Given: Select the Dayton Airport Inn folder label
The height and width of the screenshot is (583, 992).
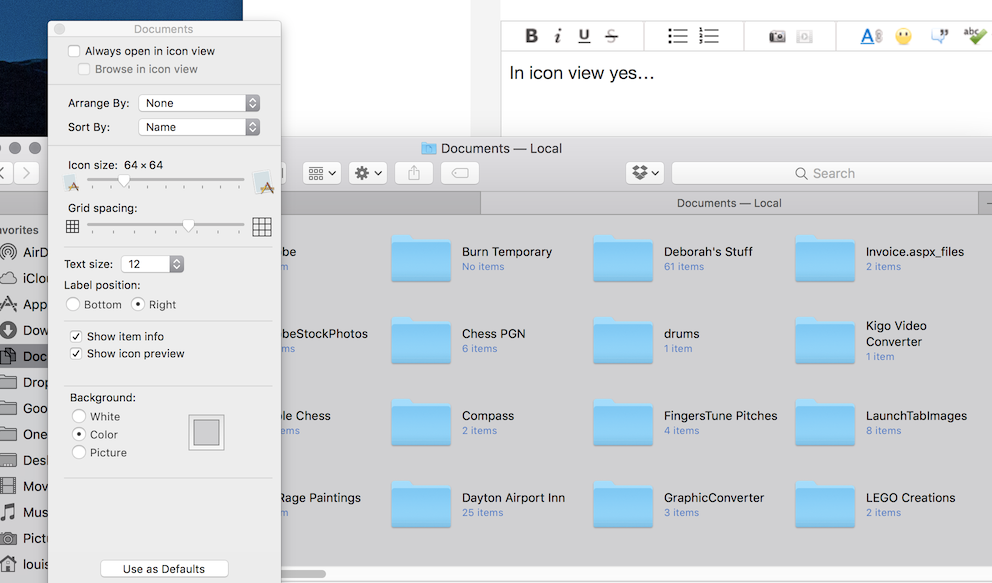Looking at the screenshot, I should (x=513, y=498).
